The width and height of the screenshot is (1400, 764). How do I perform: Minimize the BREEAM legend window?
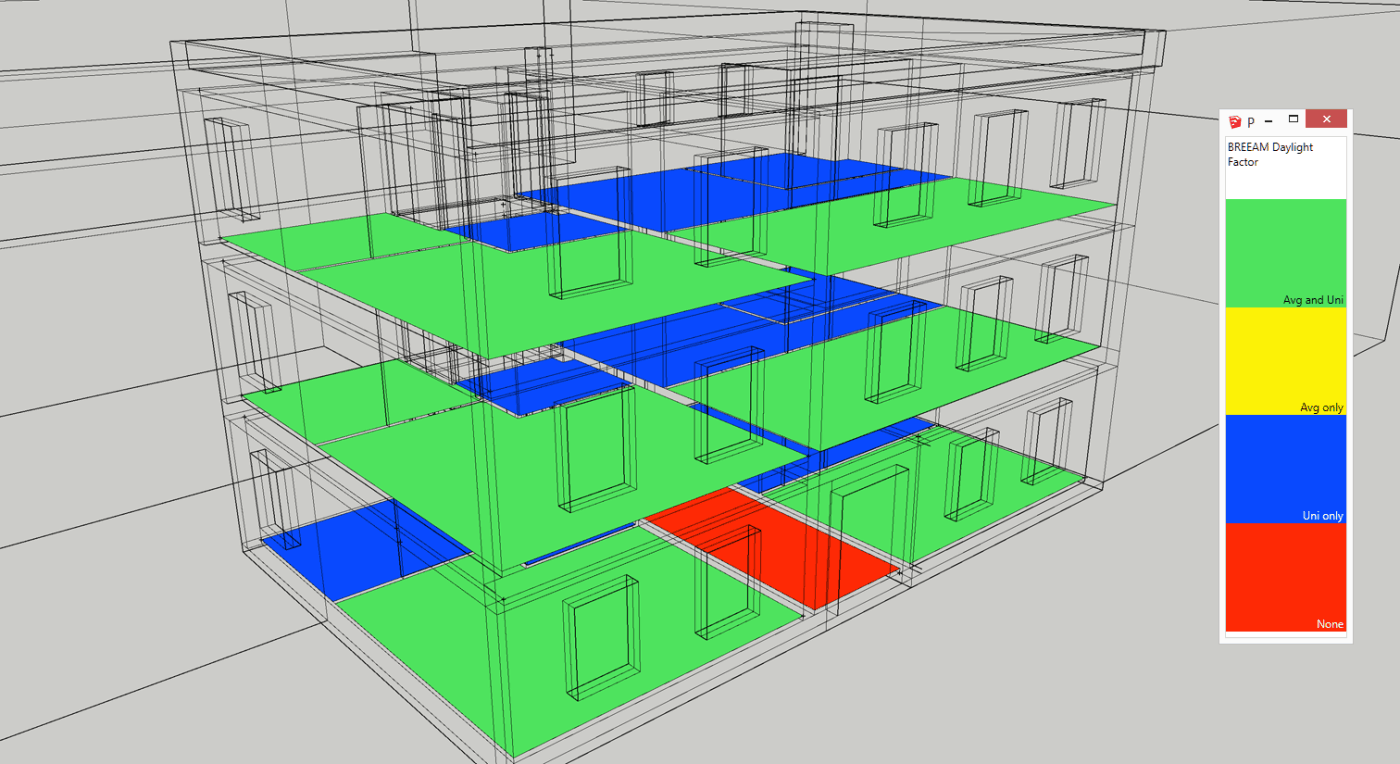1268,120
